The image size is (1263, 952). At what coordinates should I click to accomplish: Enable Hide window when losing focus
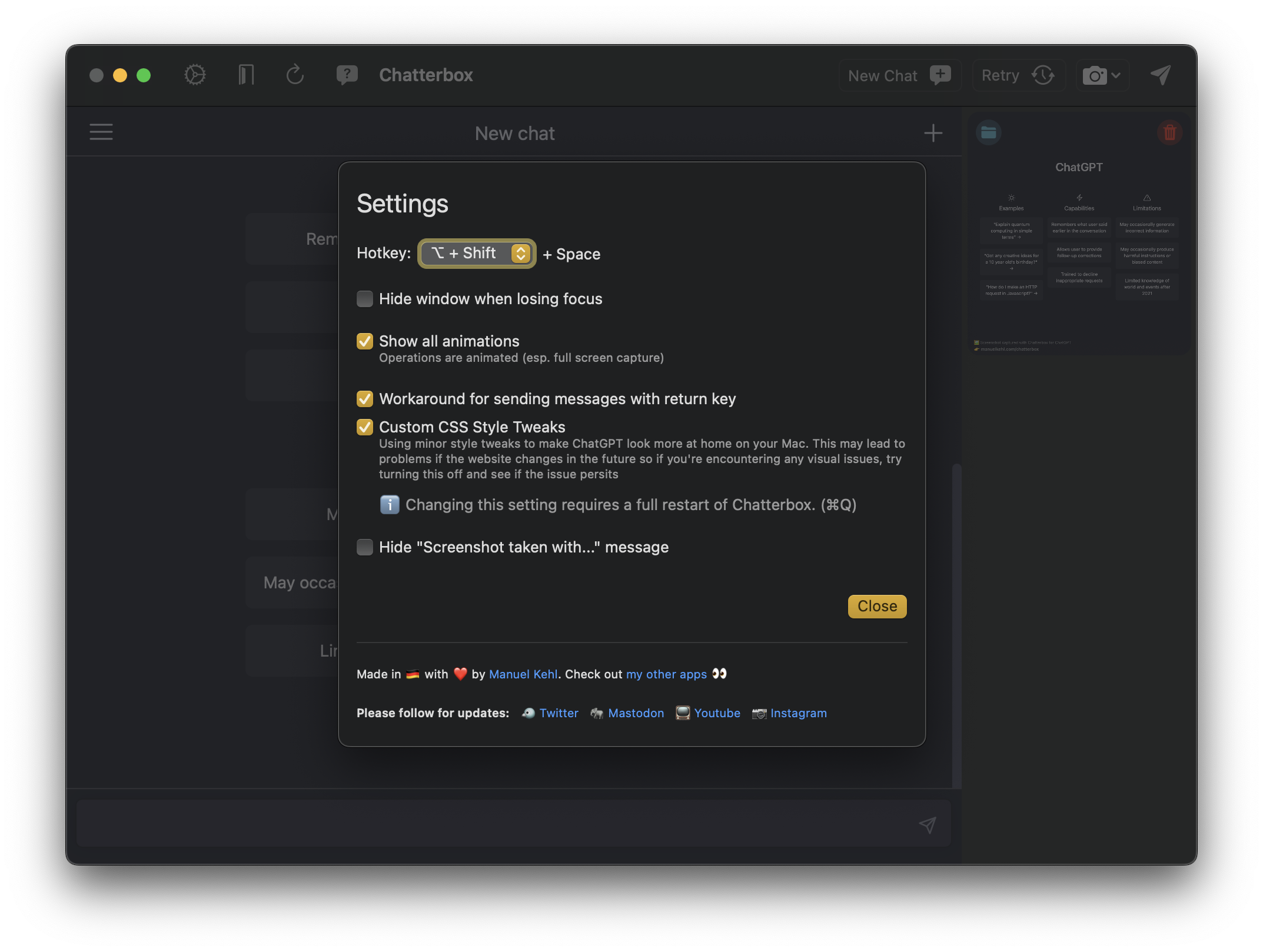point(365,299)
